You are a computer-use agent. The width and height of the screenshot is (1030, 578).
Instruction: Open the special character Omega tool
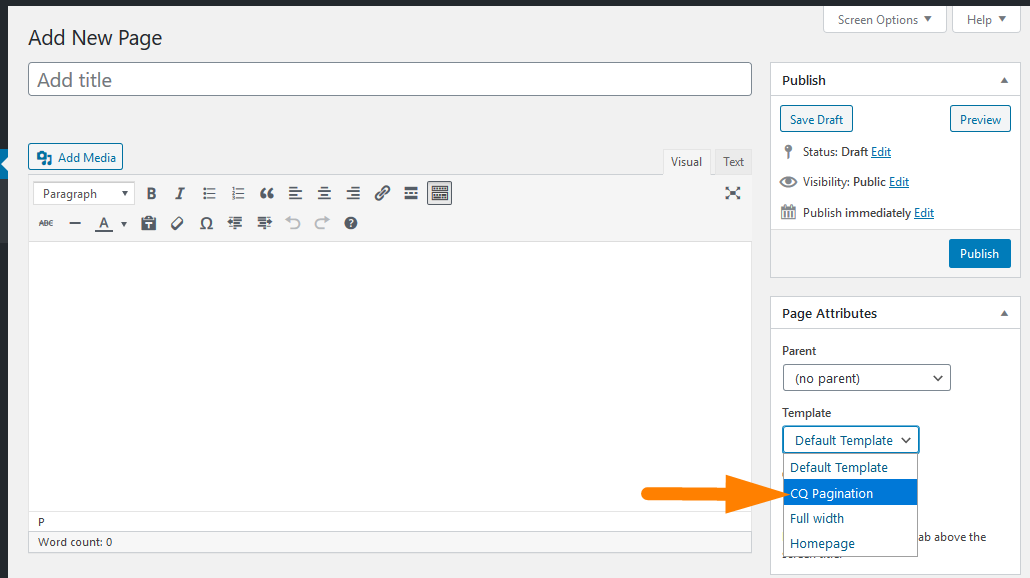(x=206, y=223)
